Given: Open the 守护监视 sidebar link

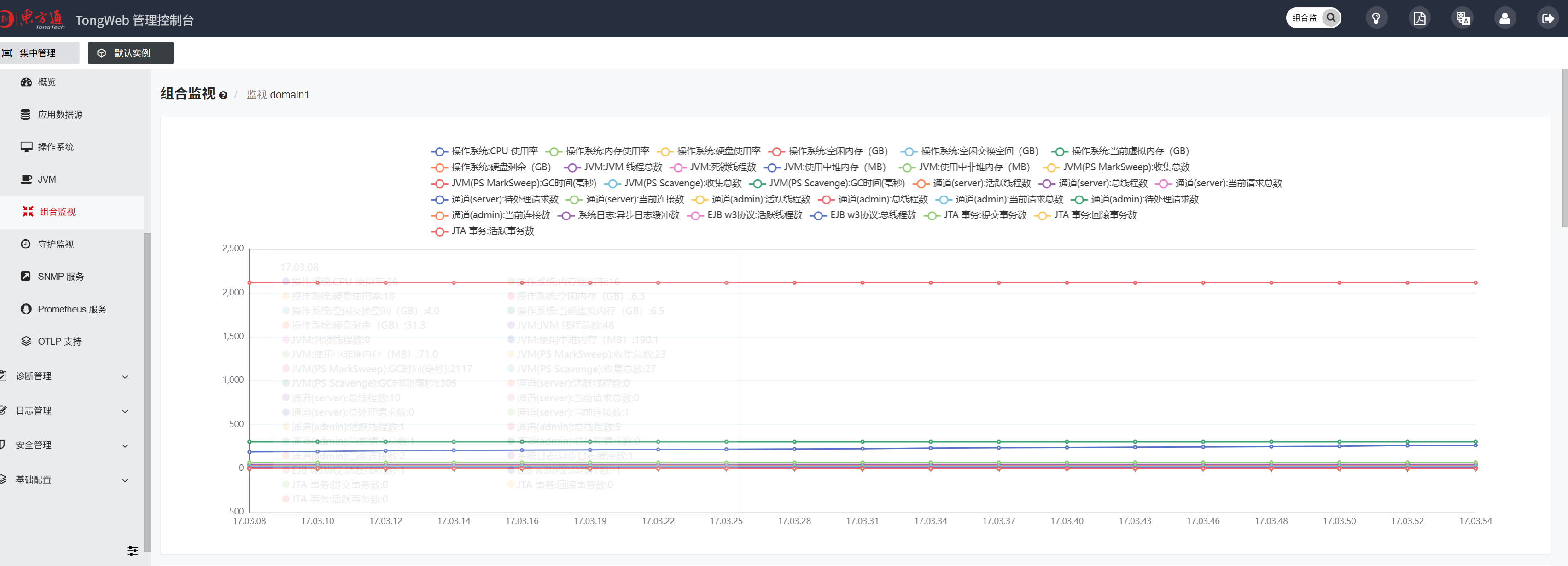Looking at the screenshot, I should 55,244.
